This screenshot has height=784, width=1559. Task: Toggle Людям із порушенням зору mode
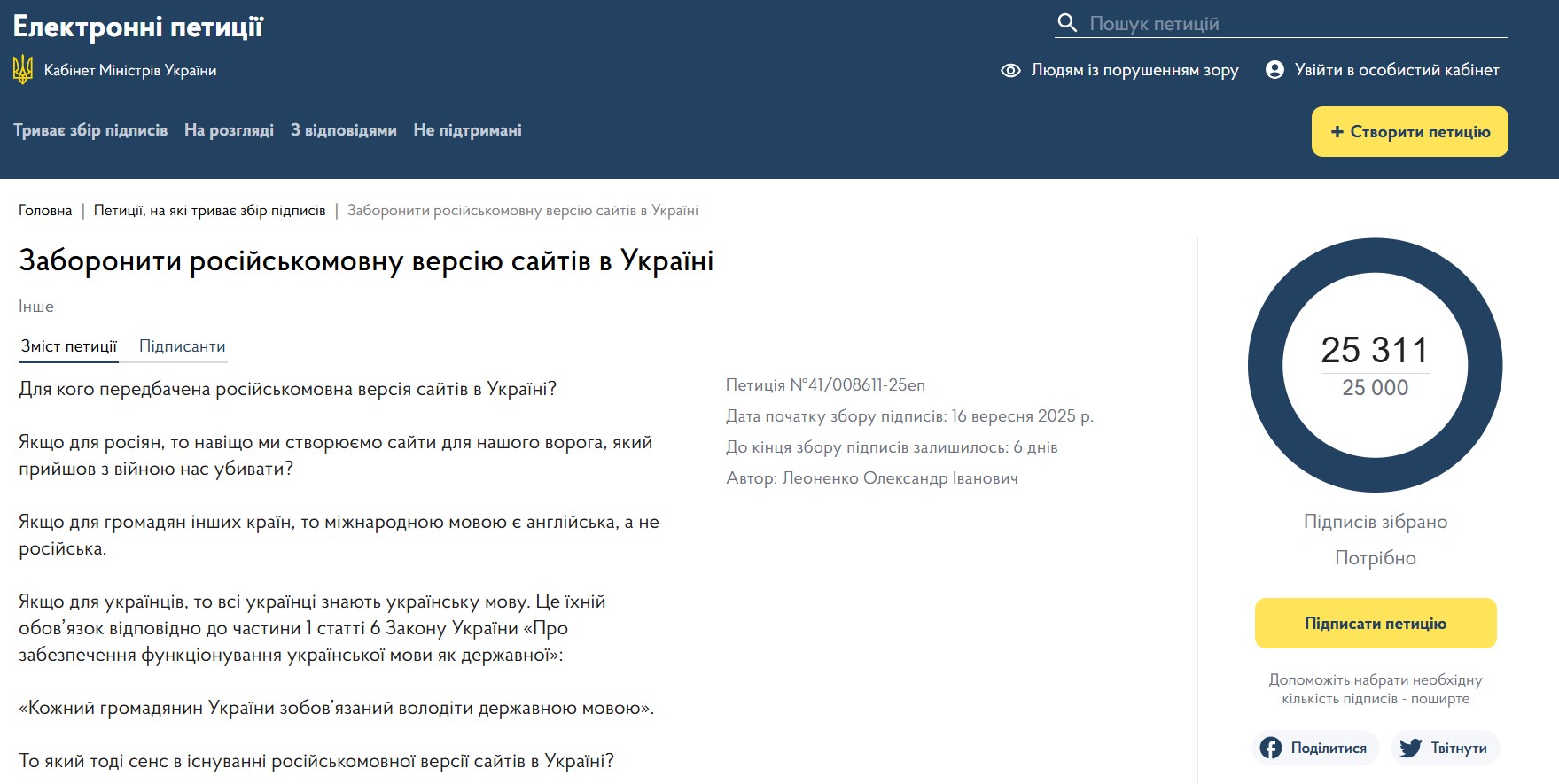point(1134,70)
